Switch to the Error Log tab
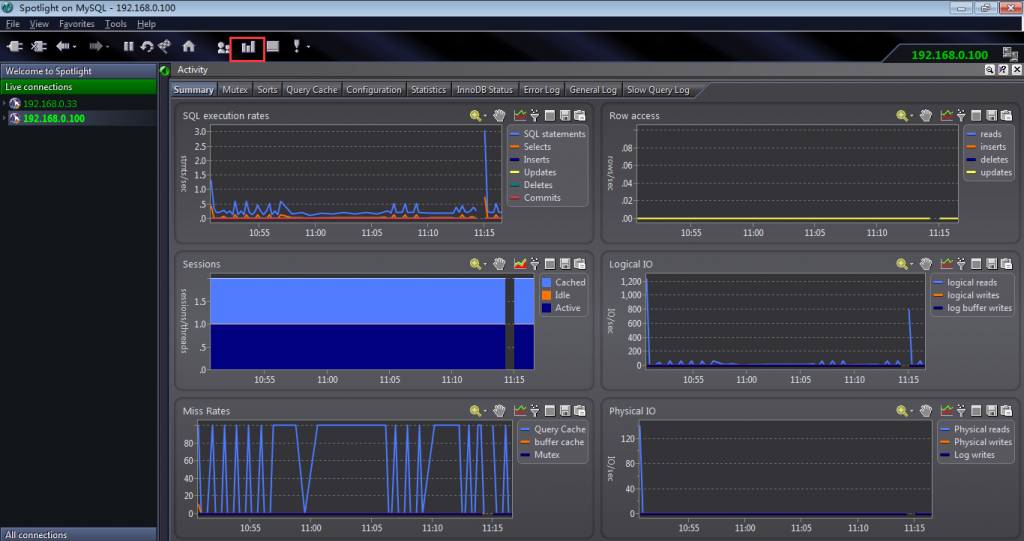Viewport: 1024px width, 541px height. tap(541, 90)
